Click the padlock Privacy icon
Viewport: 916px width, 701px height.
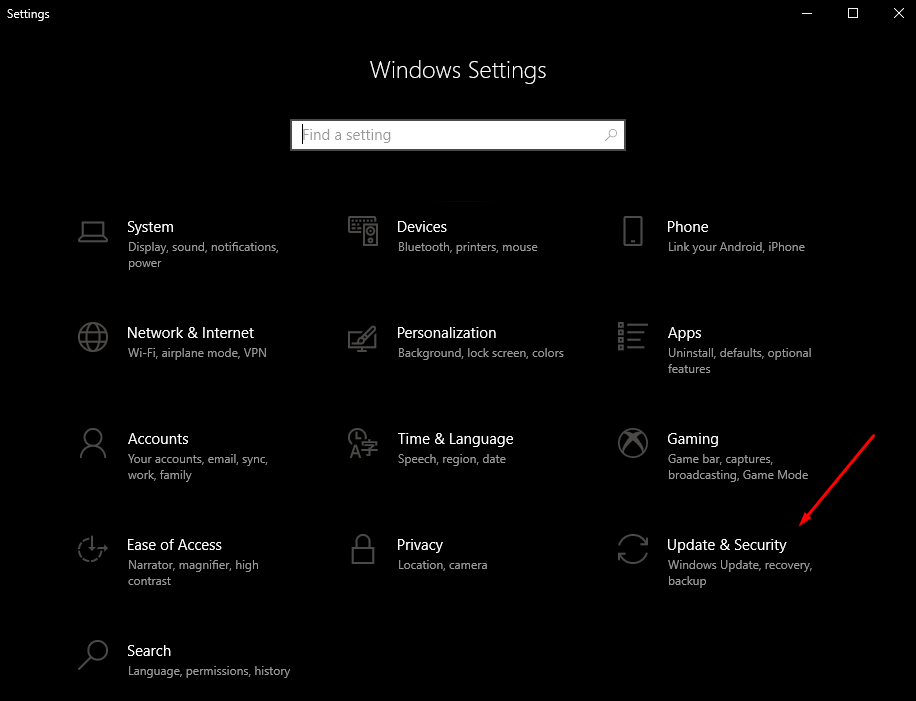pyautogui.click(x=363, y=549)
